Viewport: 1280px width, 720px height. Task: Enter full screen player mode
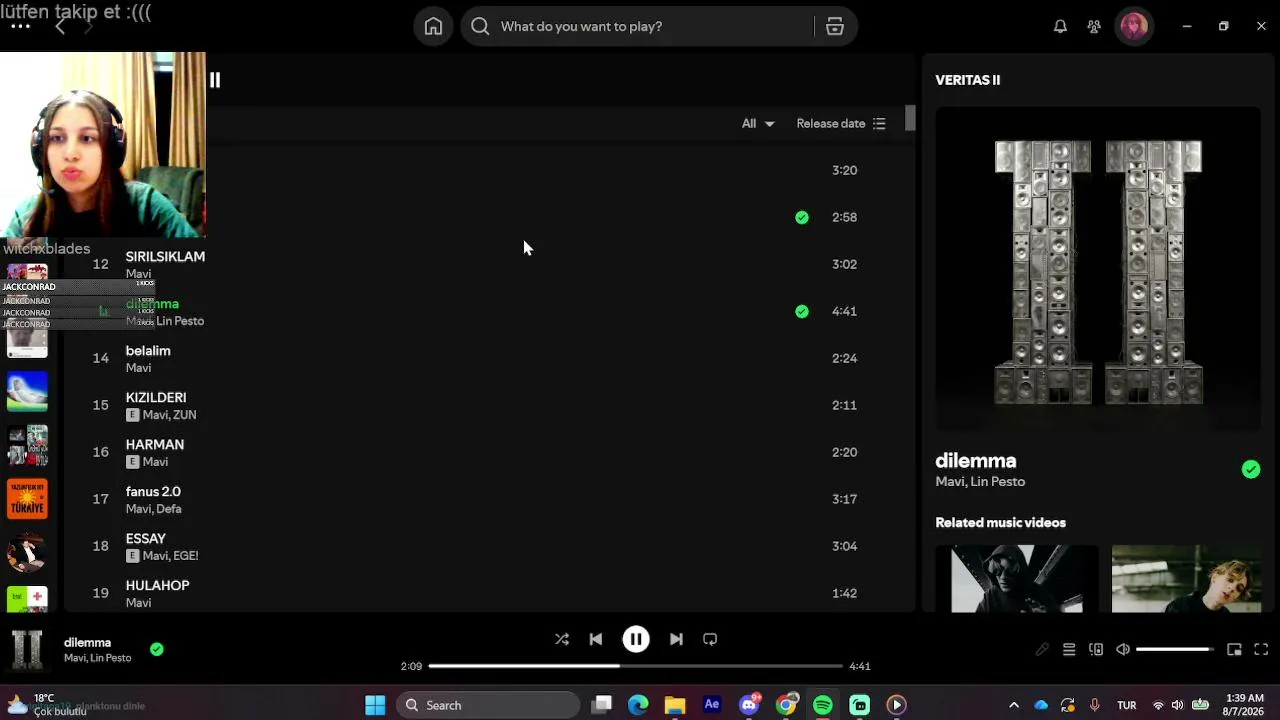click(1261, 650)
